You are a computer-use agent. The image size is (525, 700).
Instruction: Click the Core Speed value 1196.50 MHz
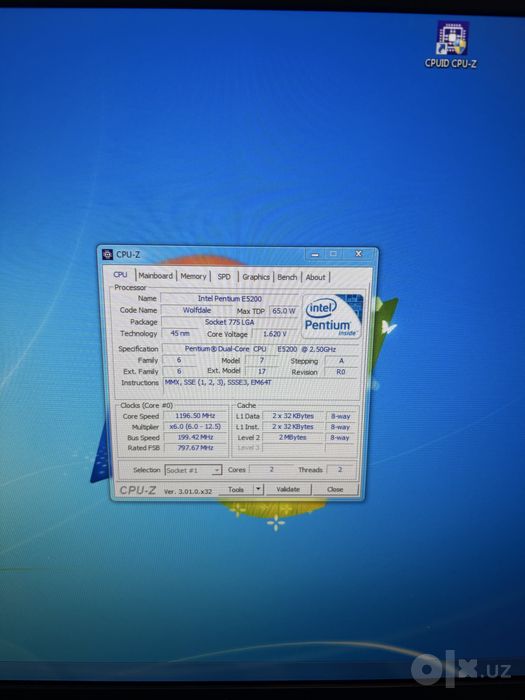click(x=195, y=416)
